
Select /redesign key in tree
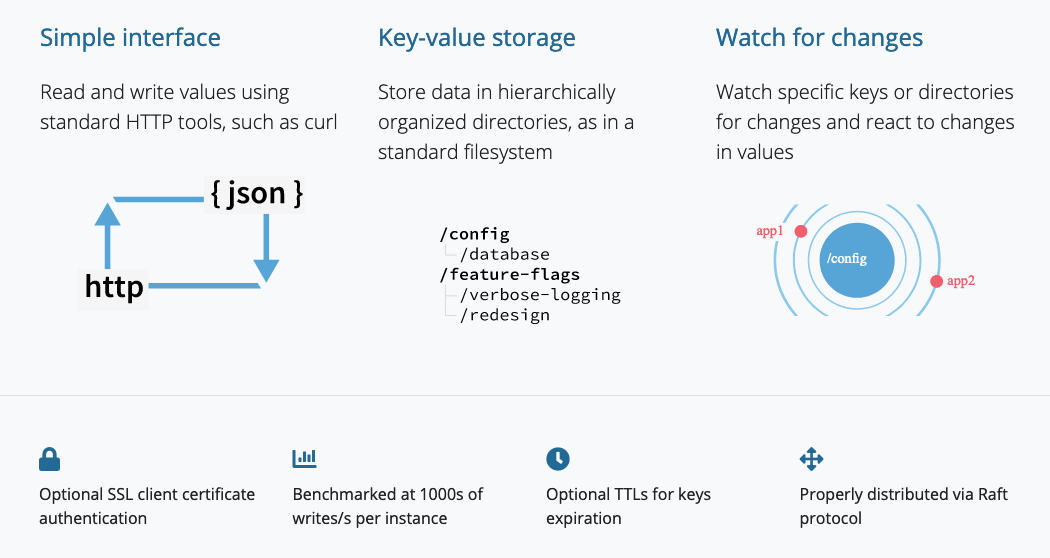click(x=504, y=314)
